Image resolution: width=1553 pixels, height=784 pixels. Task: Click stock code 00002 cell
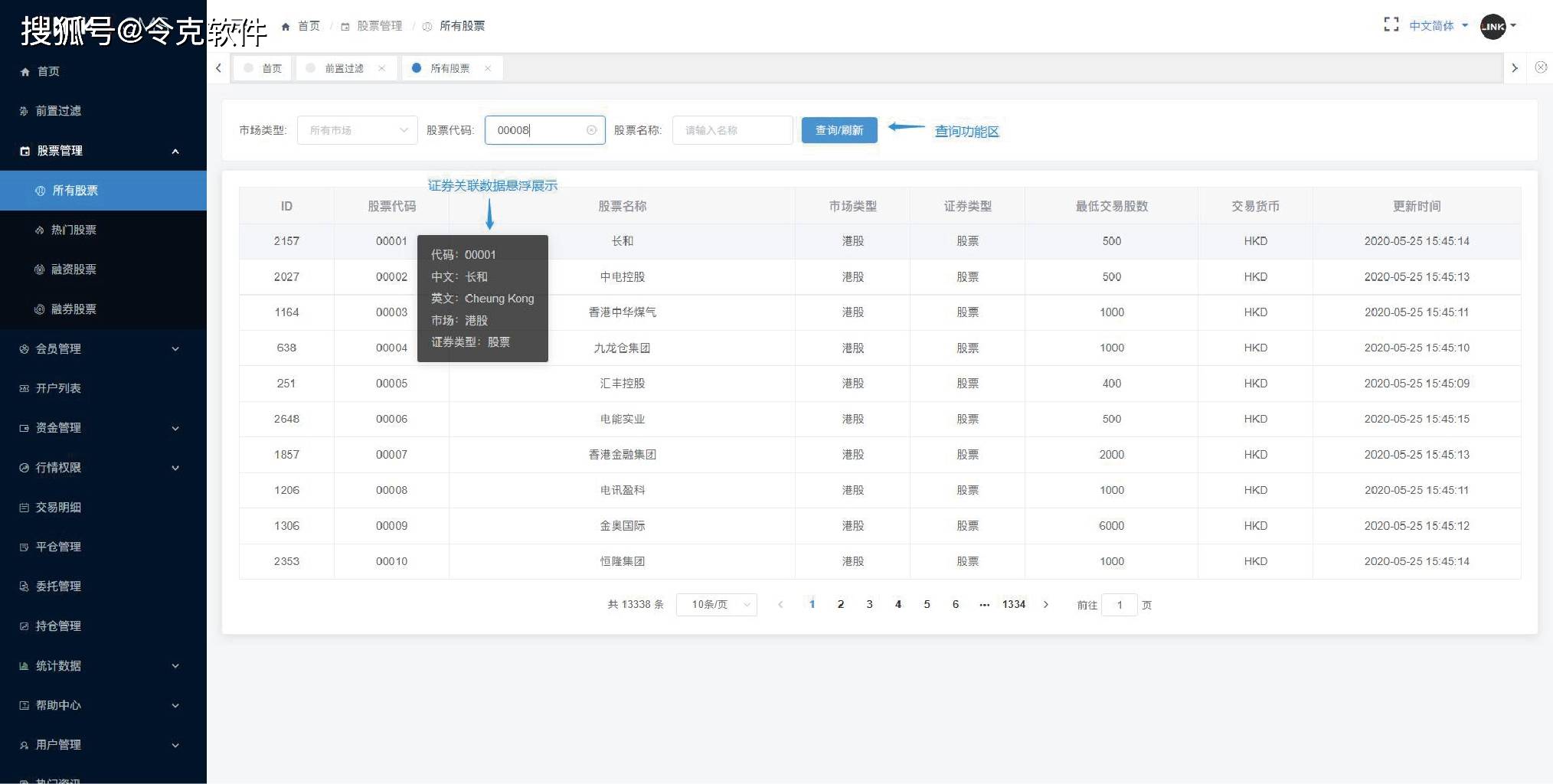point(391,277)
